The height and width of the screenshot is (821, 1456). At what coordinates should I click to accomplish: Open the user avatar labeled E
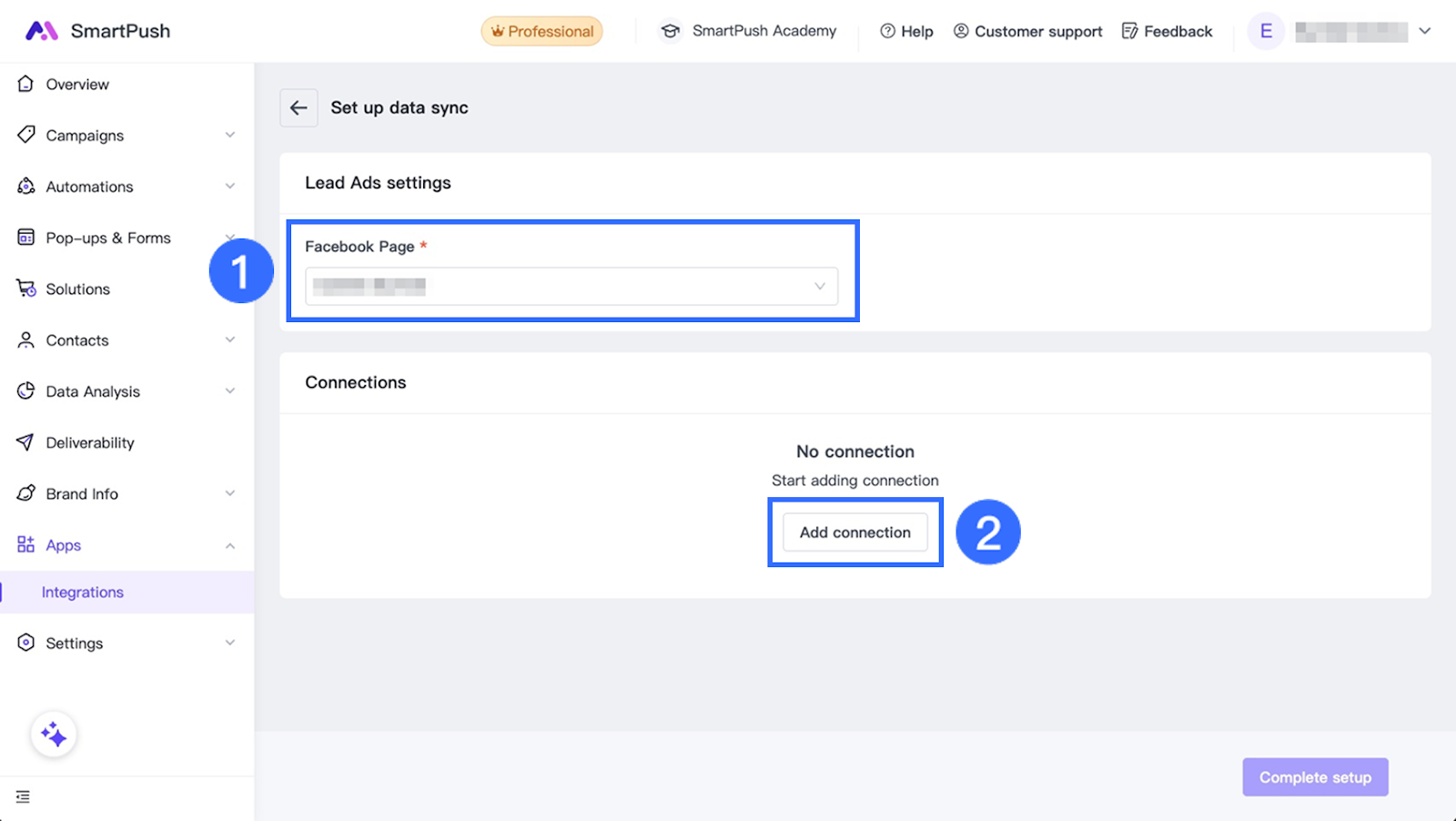coord(1266,31)
